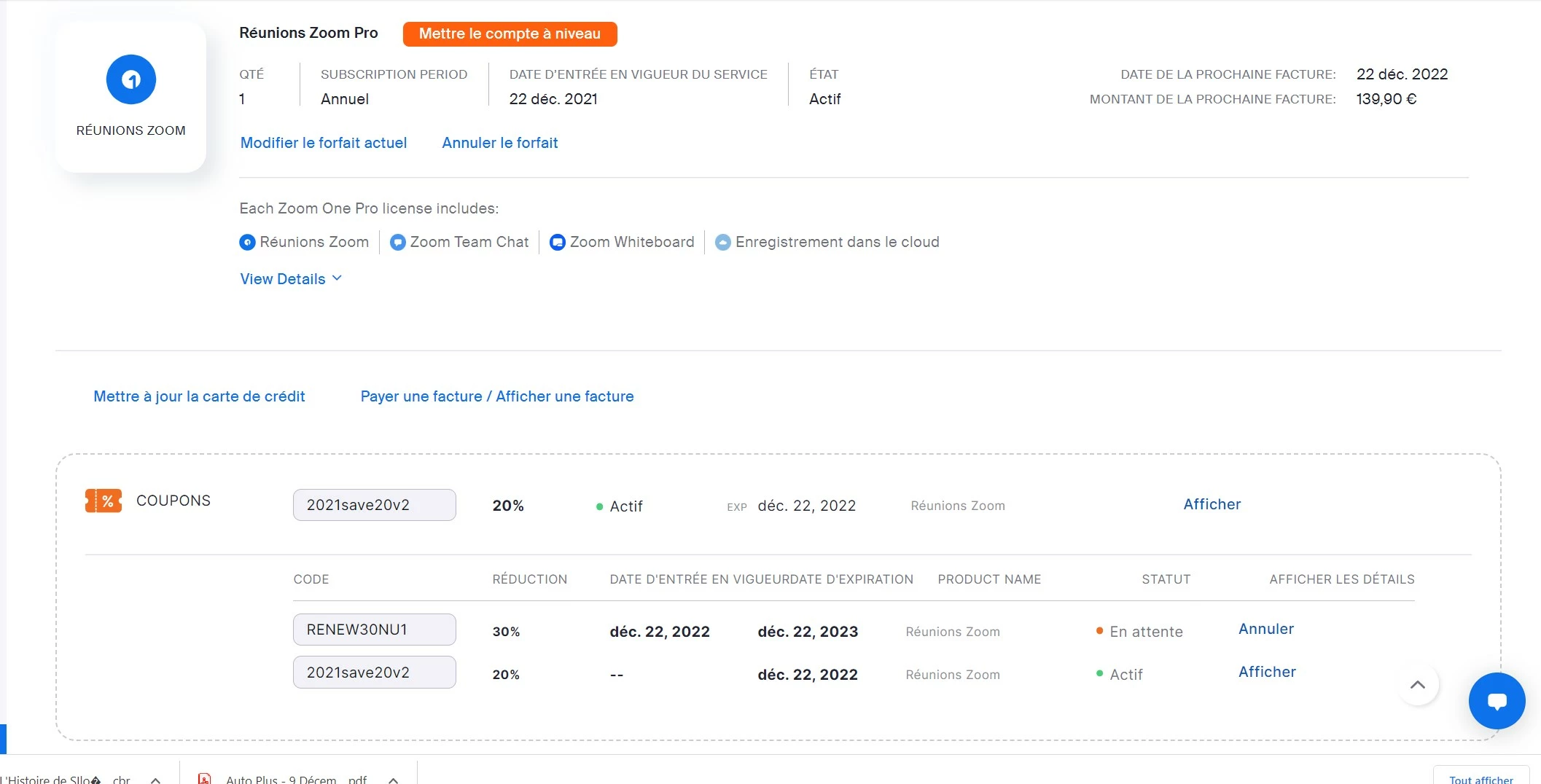Click Annuler le forfait link
Screen dimensions: 1541x784
click(x=500, y=143)
